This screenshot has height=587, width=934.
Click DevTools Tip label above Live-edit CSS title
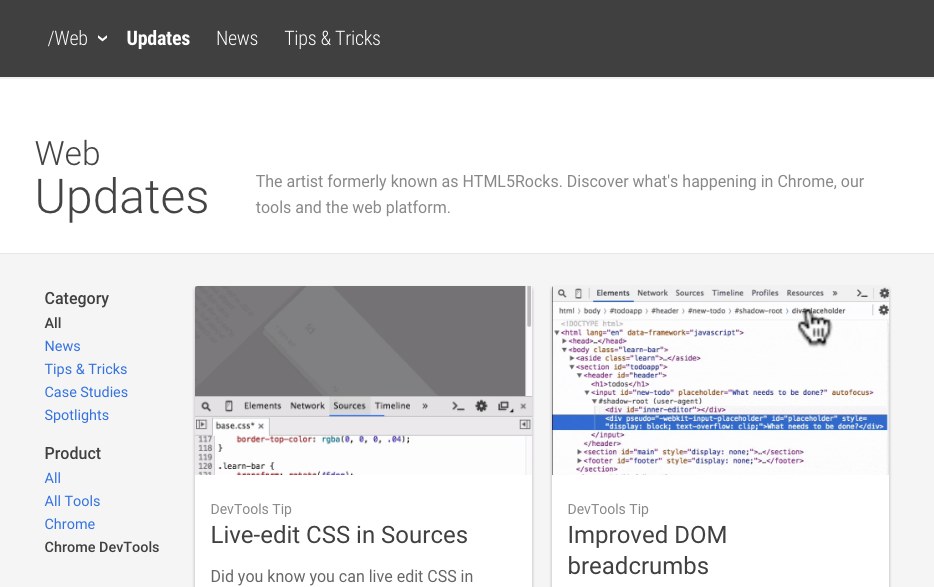tap(251, 510)
